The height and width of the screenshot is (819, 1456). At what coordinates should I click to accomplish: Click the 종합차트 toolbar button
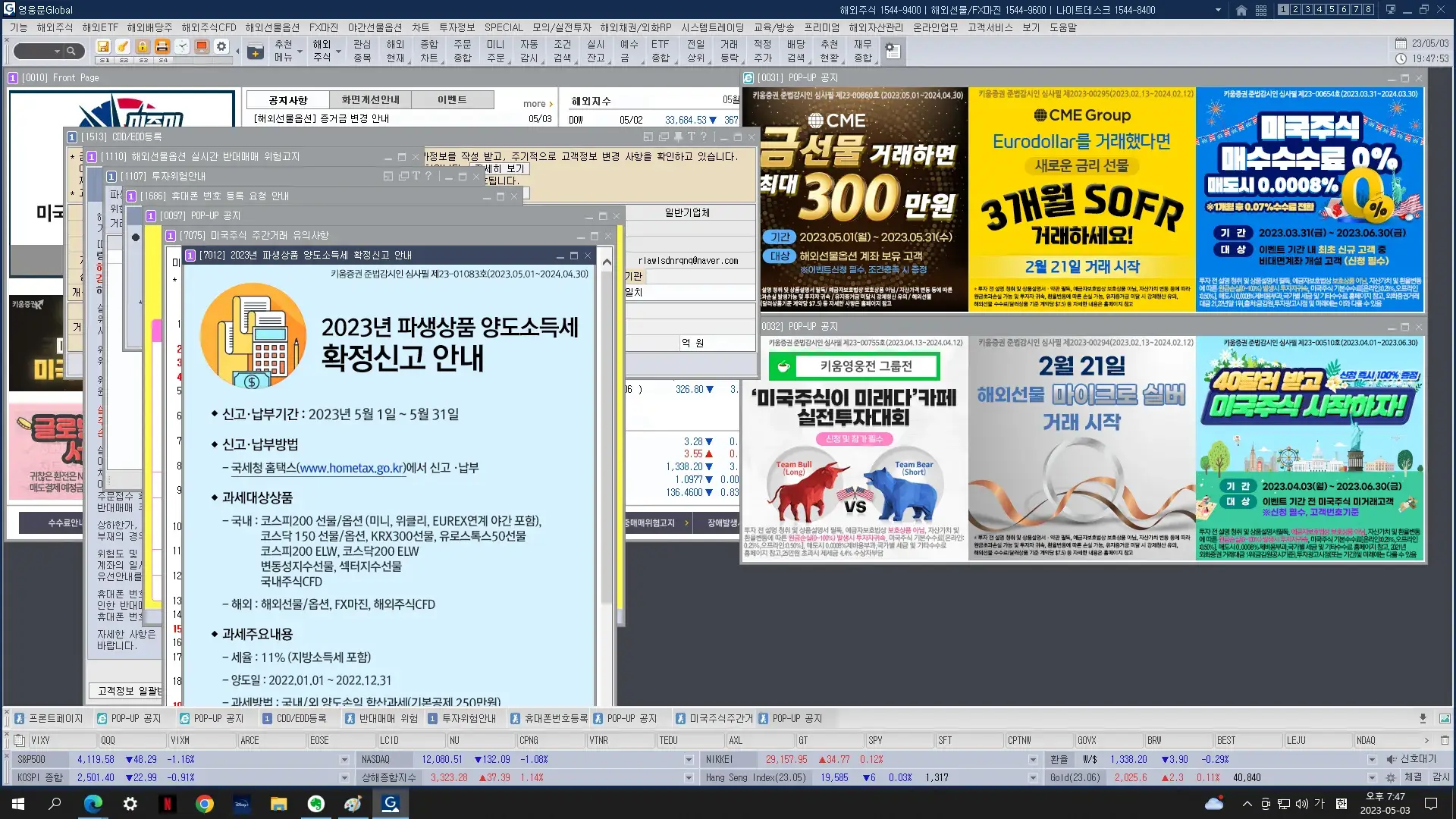[429, 51]
